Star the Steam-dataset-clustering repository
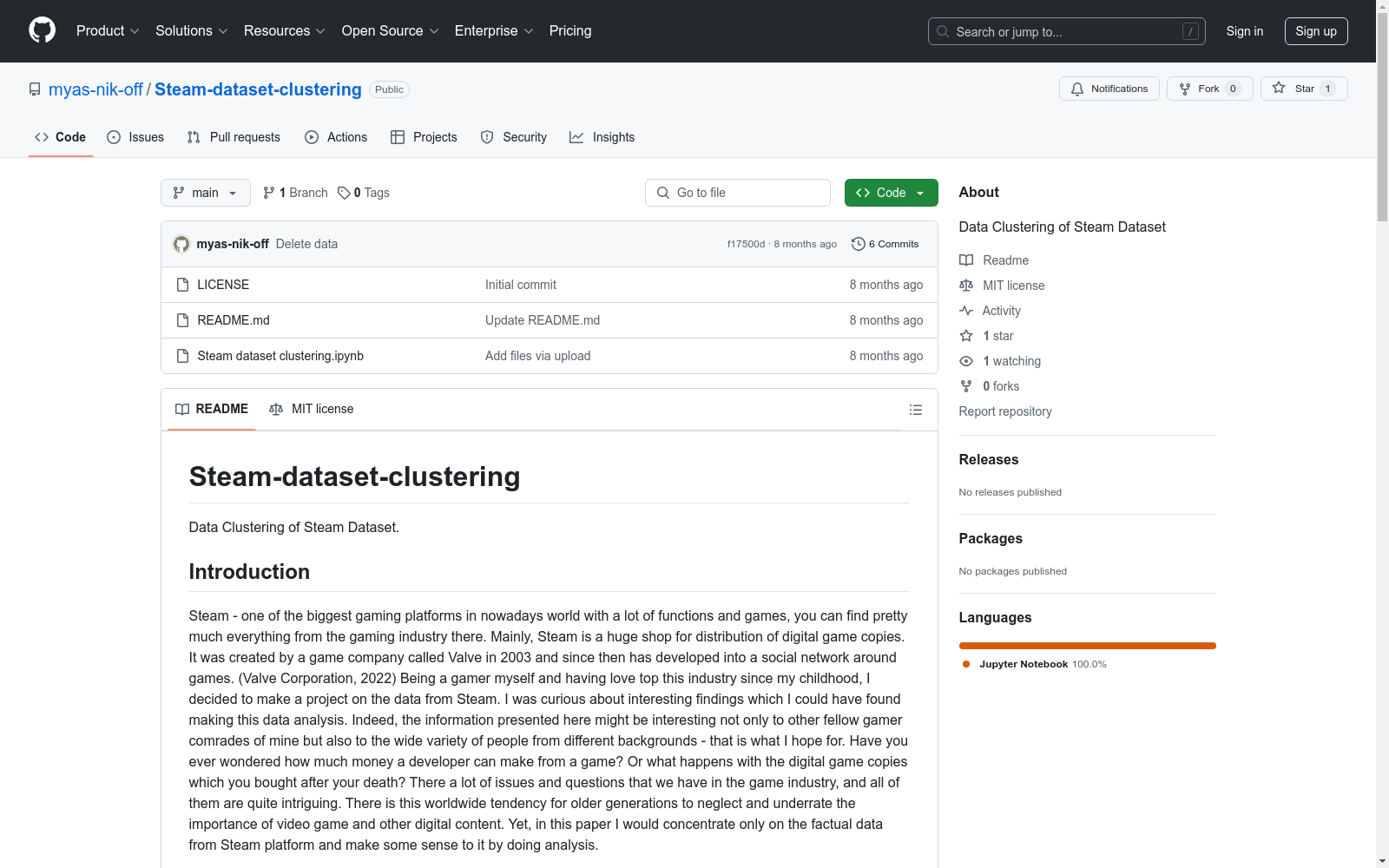Image resolution: width=1389 pixels, height=868 pixels. (1303, 89)
